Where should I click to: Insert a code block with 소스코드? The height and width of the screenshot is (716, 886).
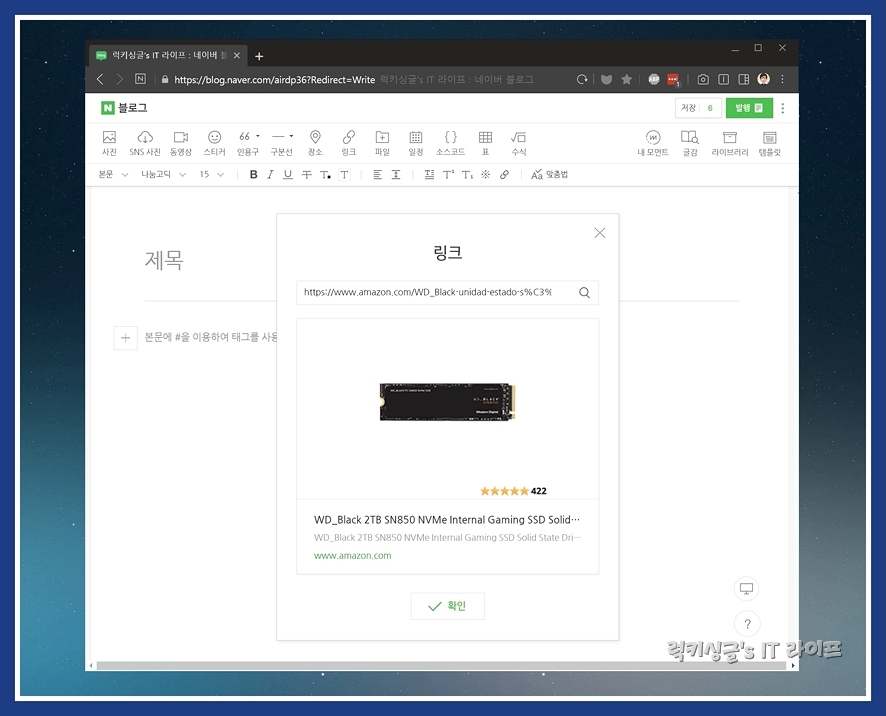[x=450, y=143]
